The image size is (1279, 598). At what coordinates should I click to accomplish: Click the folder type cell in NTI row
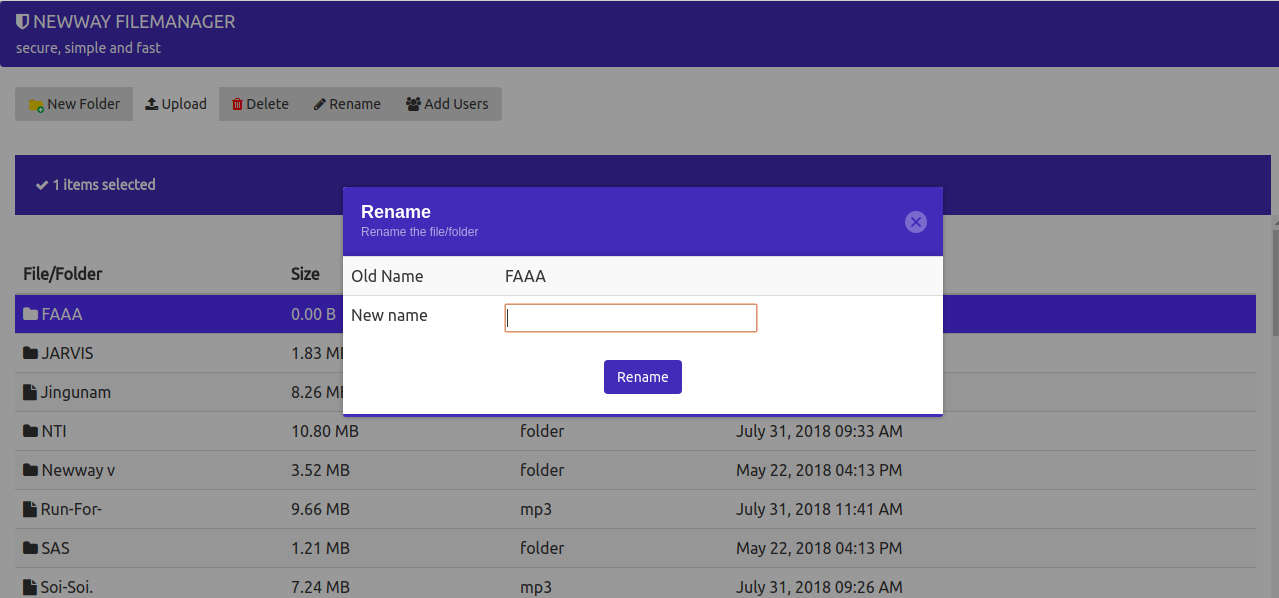542,431
